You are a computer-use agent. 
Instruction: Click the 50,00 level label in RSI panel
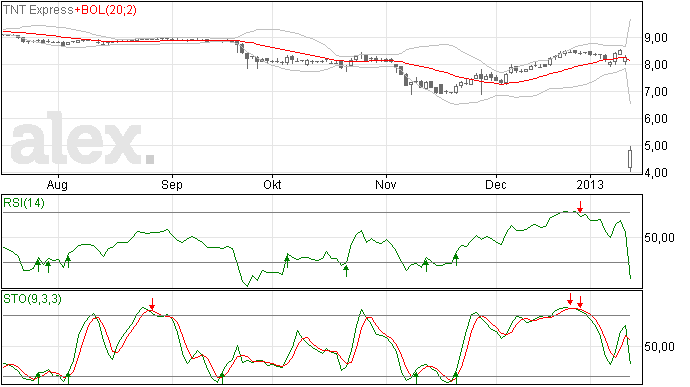coord(659,238)
